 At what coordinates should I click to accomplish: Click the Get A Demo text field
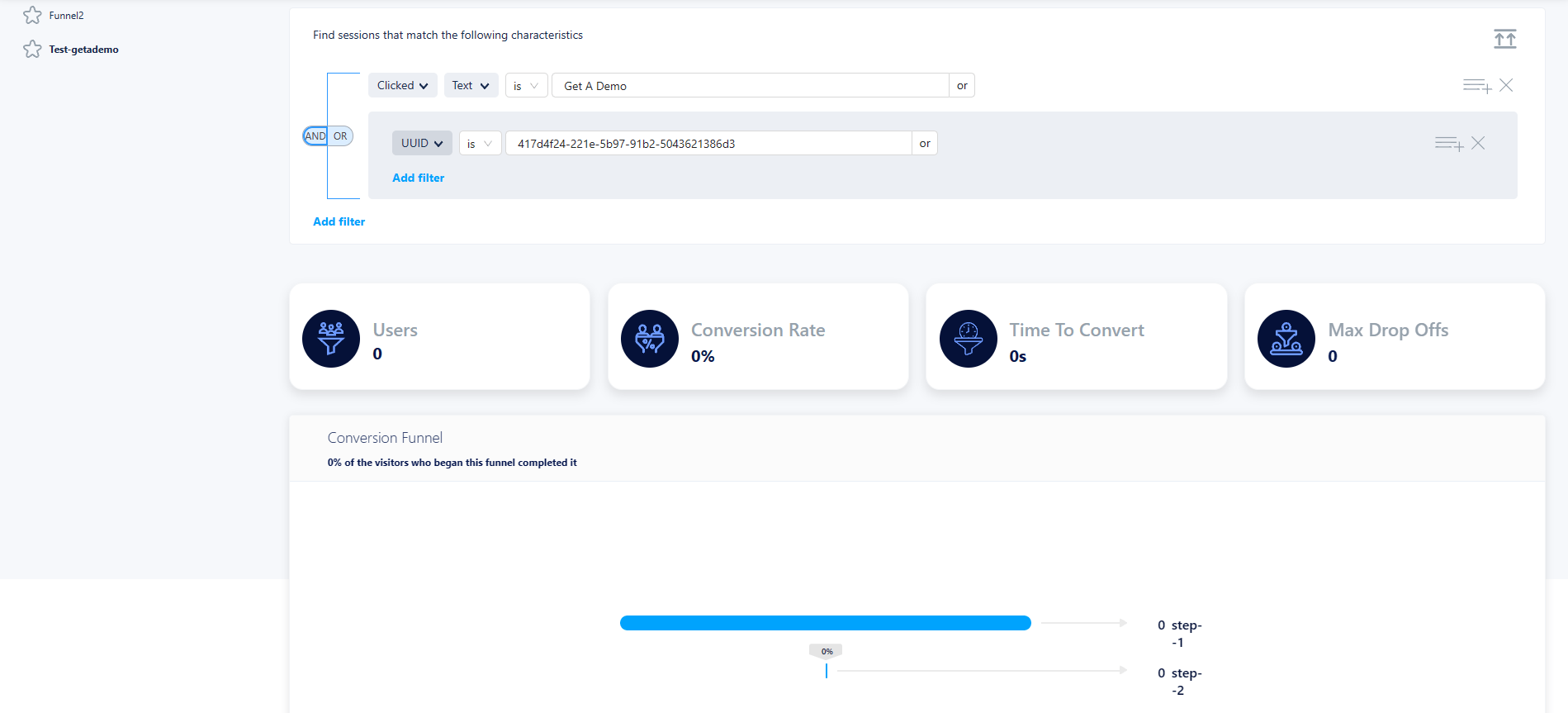click(750, 86)
